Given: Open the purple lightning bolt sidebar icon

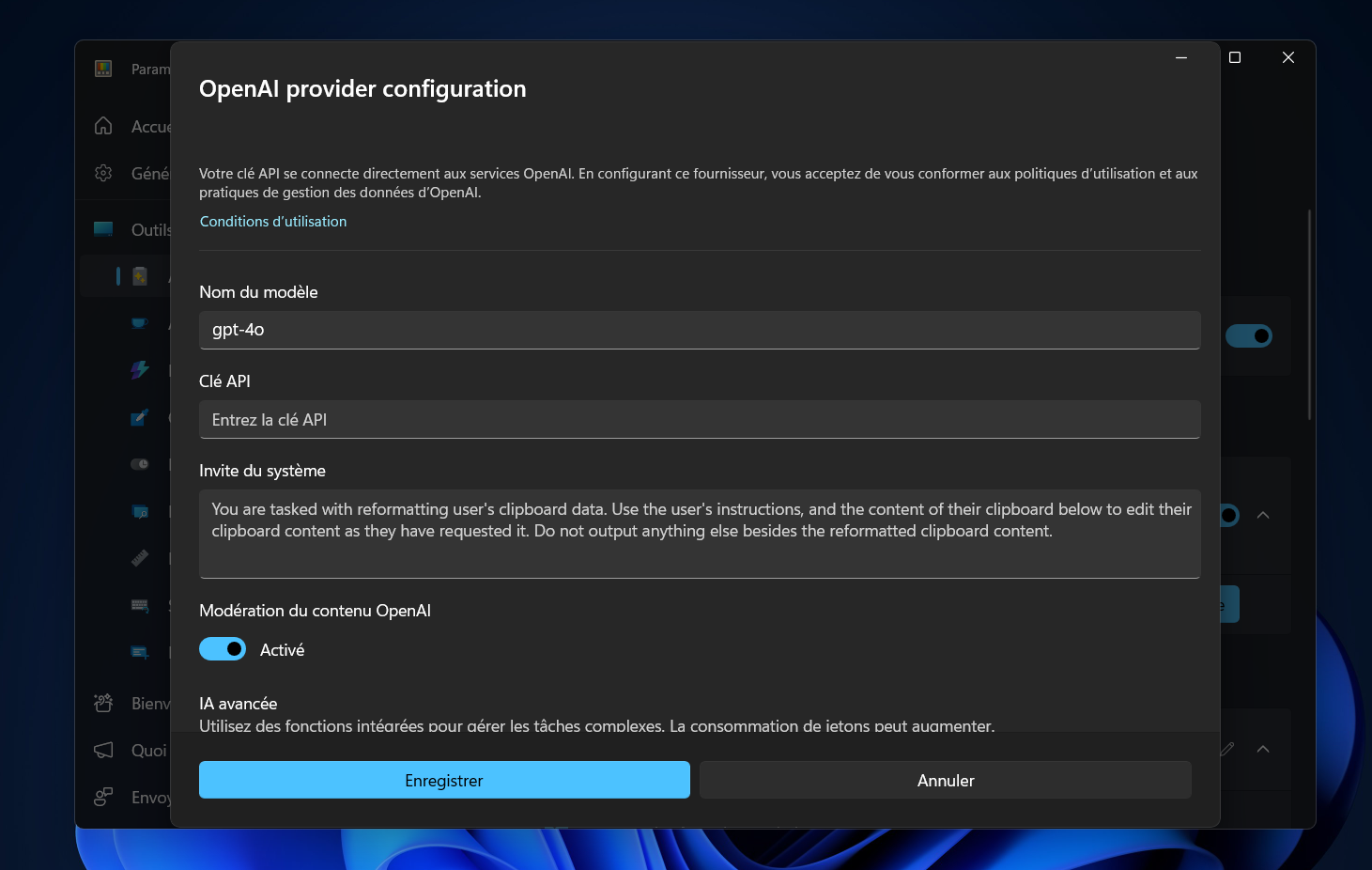Looking at the screenshot, I should coord(140,370).
